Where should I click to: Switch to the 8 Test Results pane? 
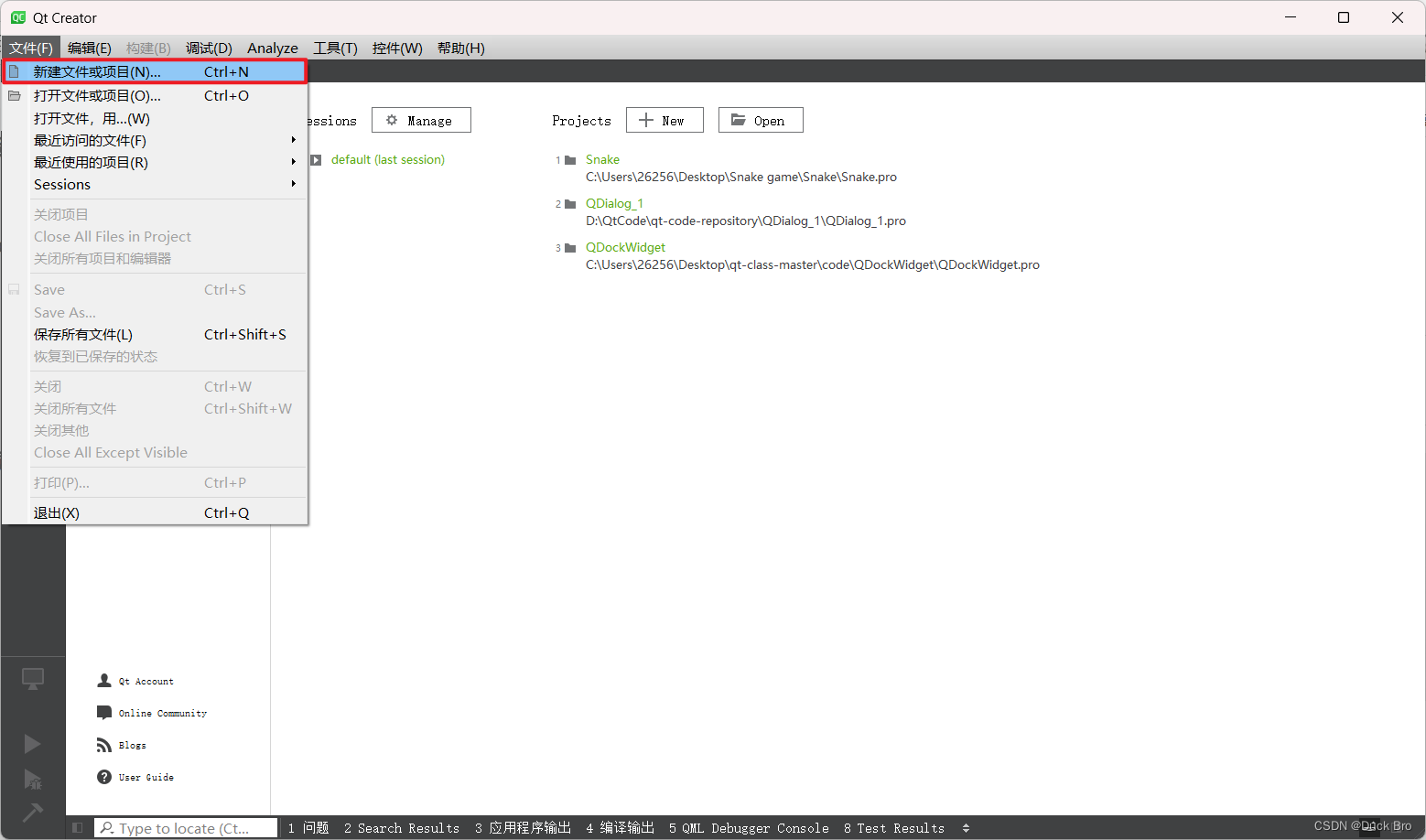(894, 828)
